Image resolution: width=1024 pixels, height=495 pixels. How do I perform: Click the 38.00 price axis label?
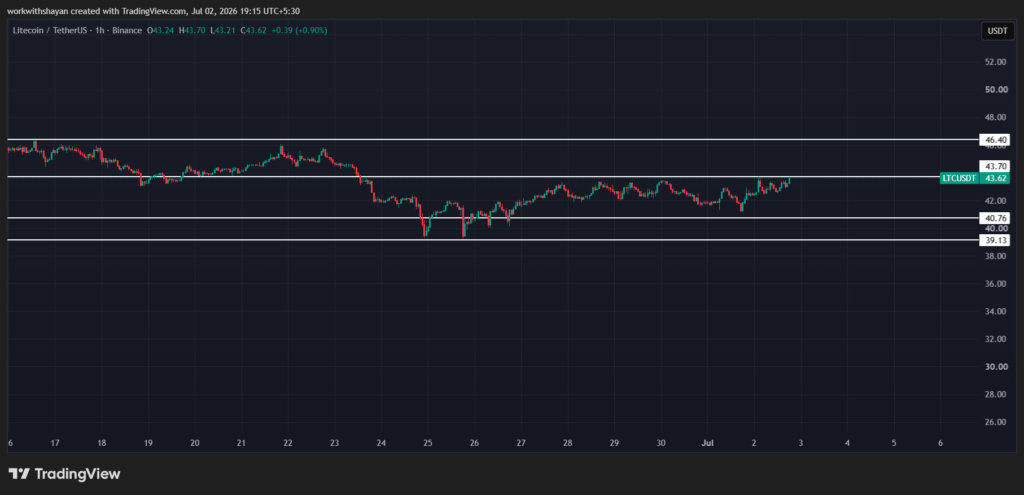pyautogui.click(x=995, y=256)
